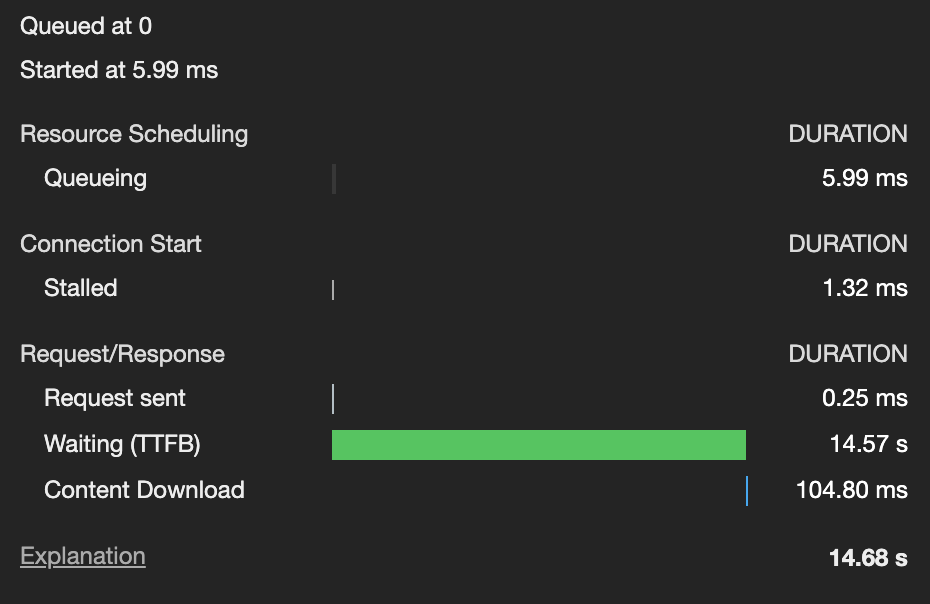The height and width of the screenshot is (604, 930).
Task: Click the 14.57 s waiting duration value
Action: click(868, 444)
